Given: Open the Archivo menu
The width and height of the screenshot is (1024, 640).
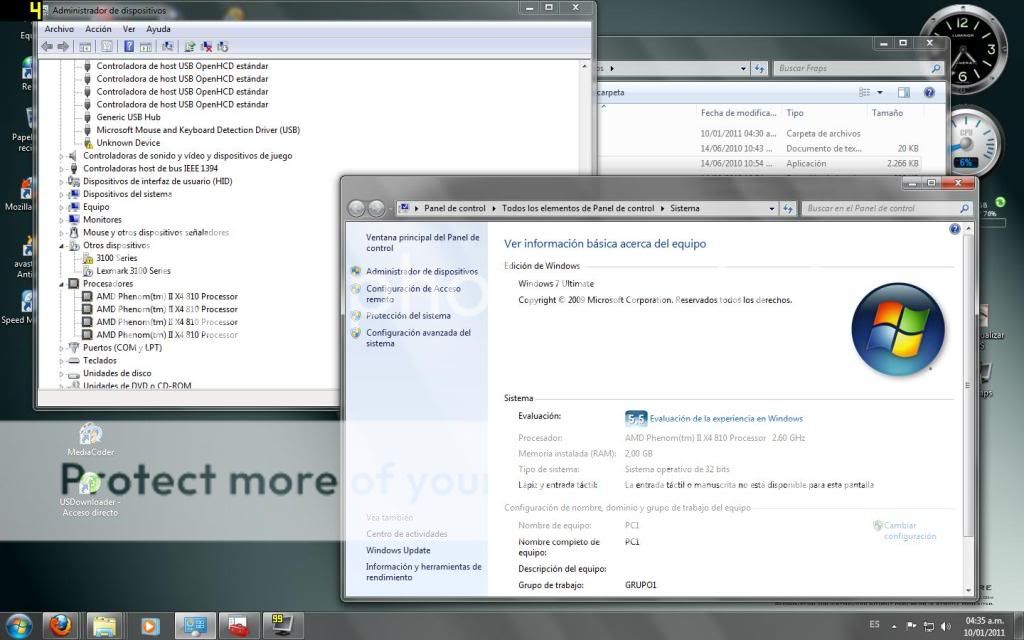Looking at the screenshot, I should coord(59,29).
